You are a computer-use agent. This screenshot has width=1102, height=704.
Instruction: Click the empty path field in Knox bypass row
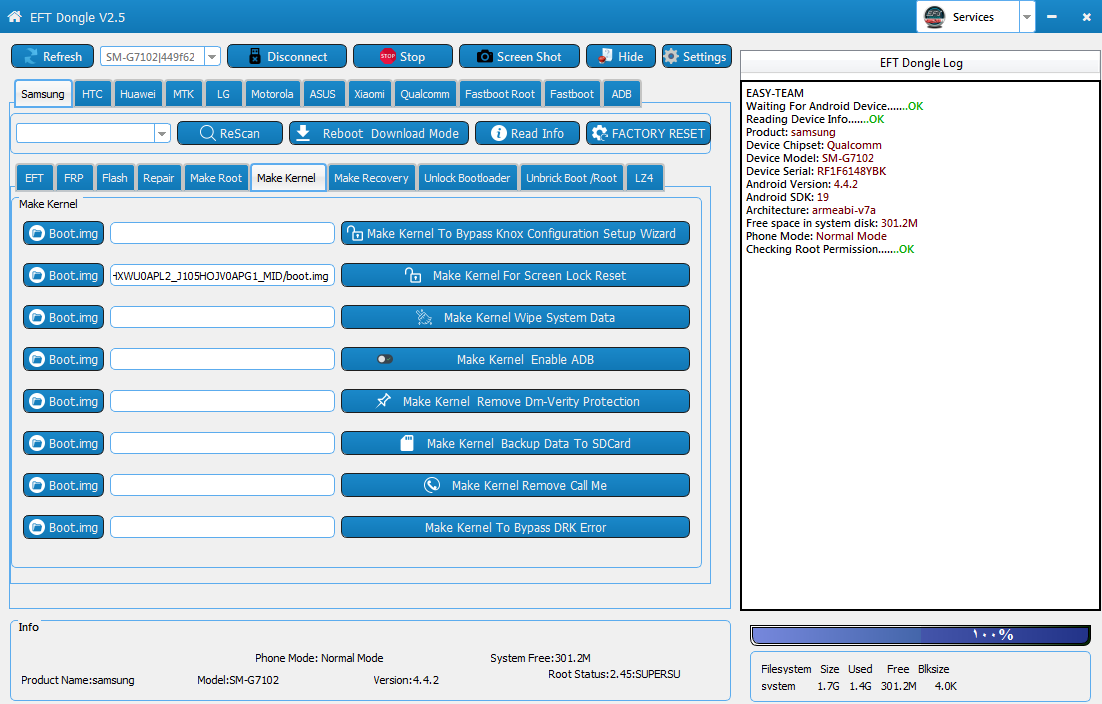[222, 233]
